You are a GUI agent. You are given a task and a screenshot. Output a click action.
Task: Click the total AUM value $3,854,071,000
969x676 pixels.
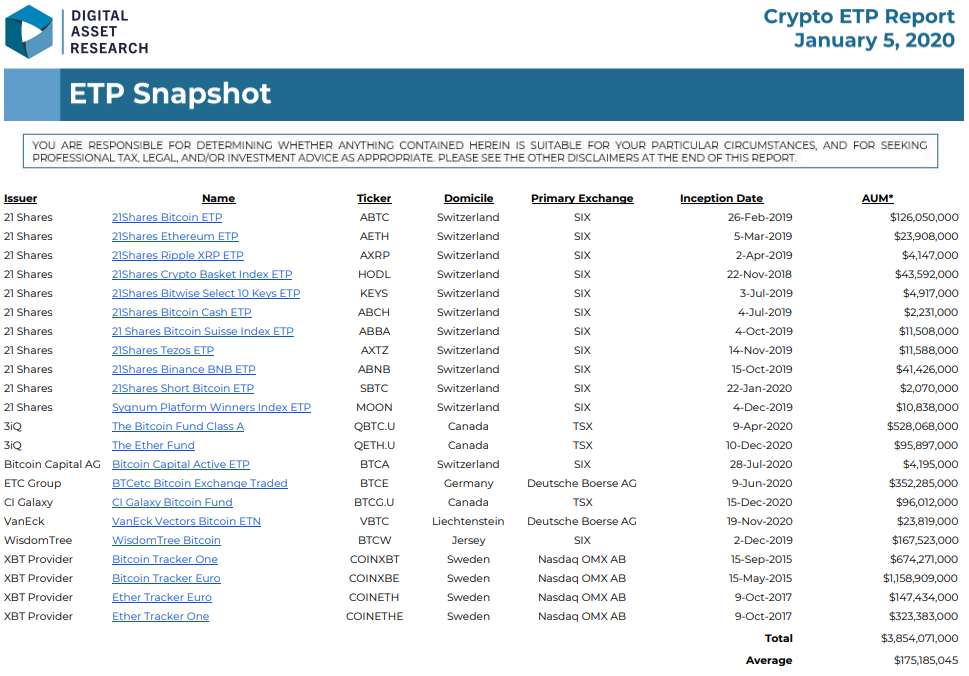pos(920,638)
